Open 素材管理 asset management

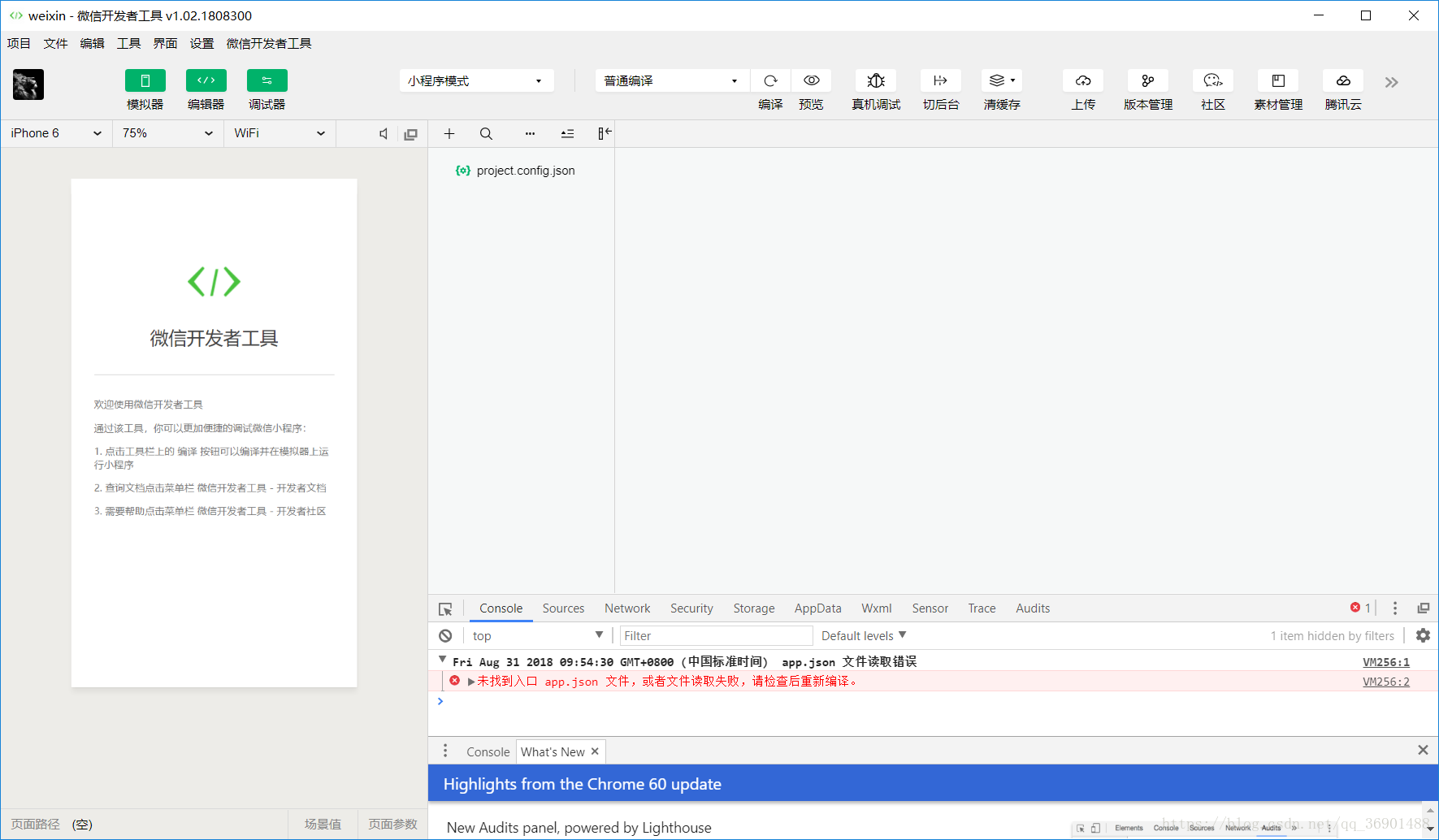(1278, 80)
